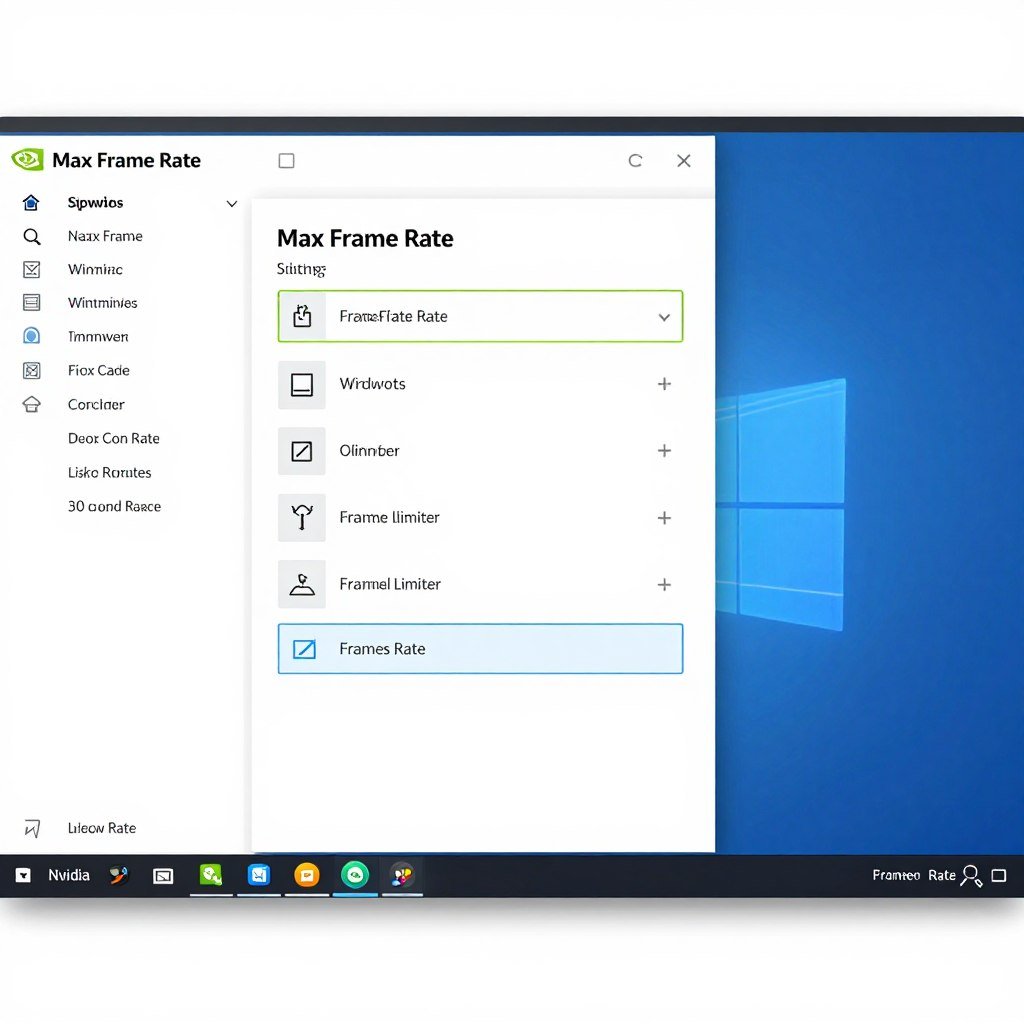Click the blue Tmnnwen profile icon
This screenshot has width=1024, height=1024.
click(x=31, y=336)
